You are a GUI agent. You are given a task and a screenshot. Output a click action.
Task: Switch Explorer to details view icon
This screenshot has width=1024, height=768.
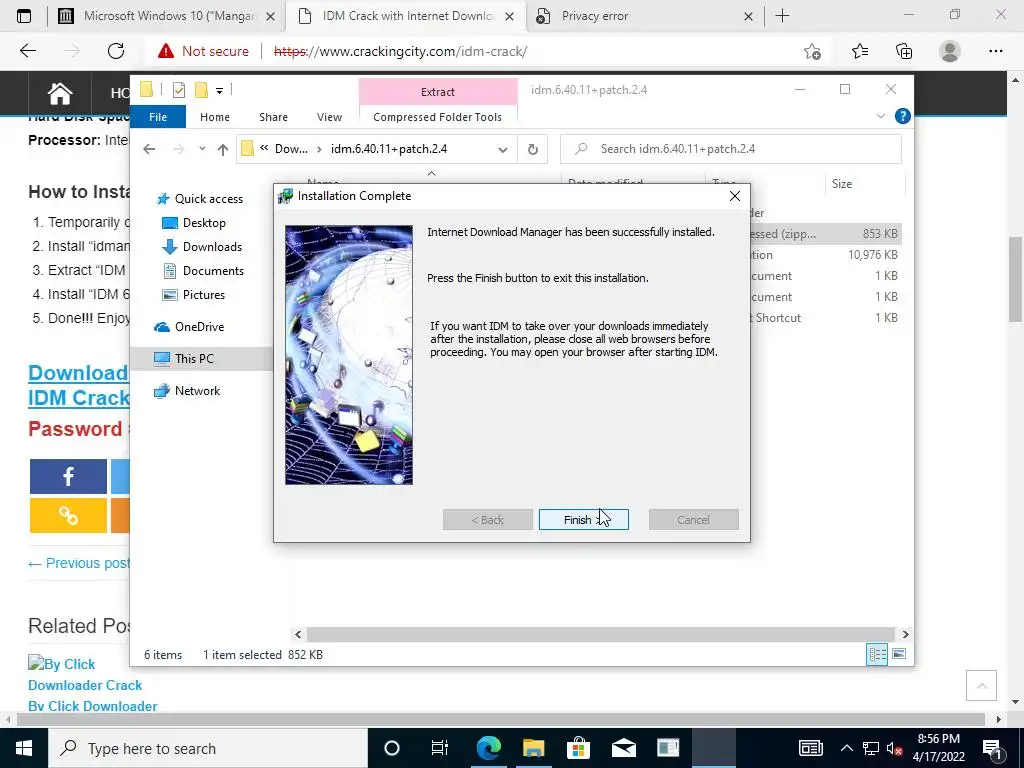click(877, 654)
